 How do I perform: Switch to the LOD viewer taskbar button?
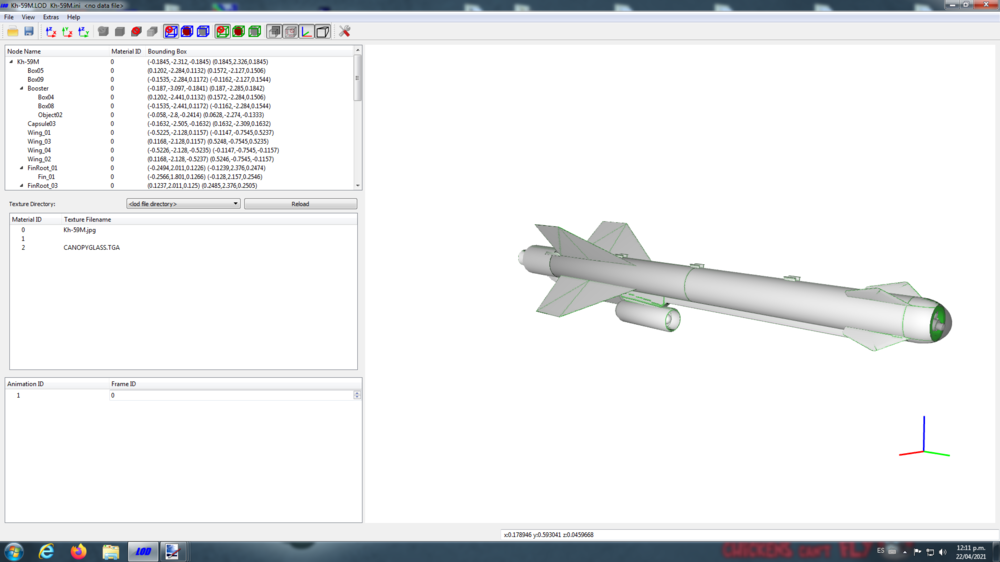point(143,551)
